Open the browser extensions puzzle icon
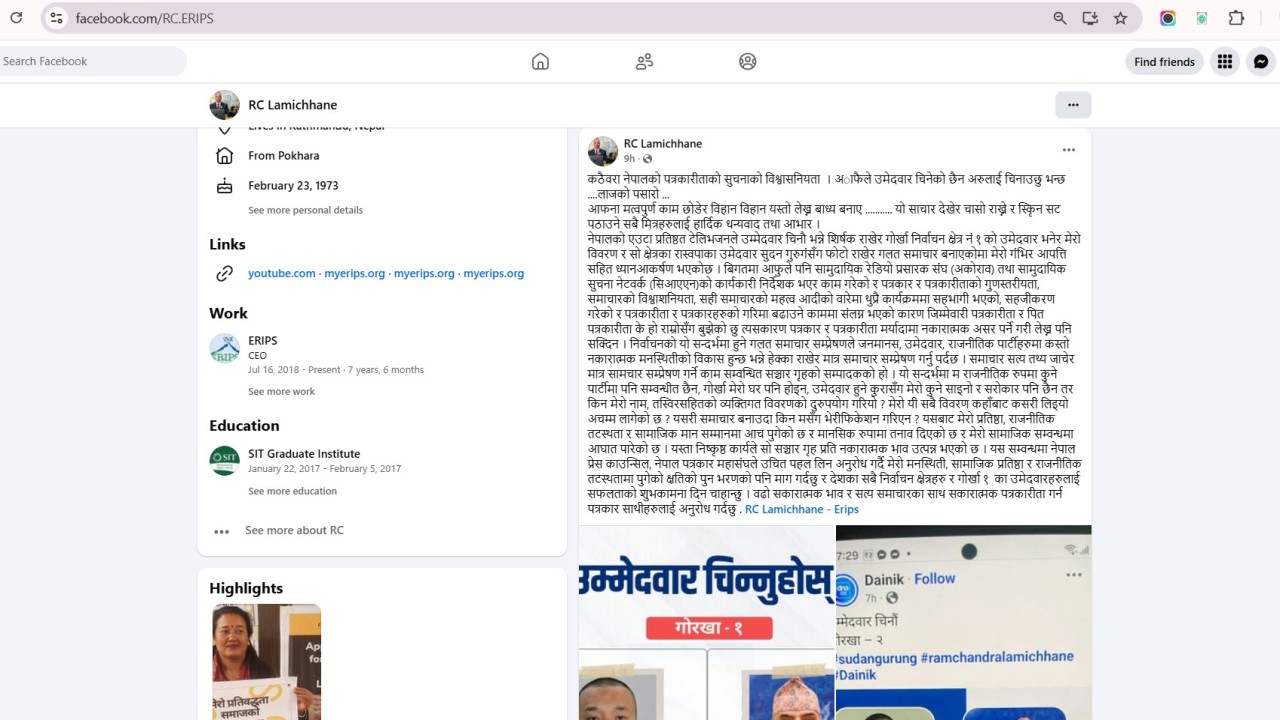Screen dimensions: 1280x720 1237,18
